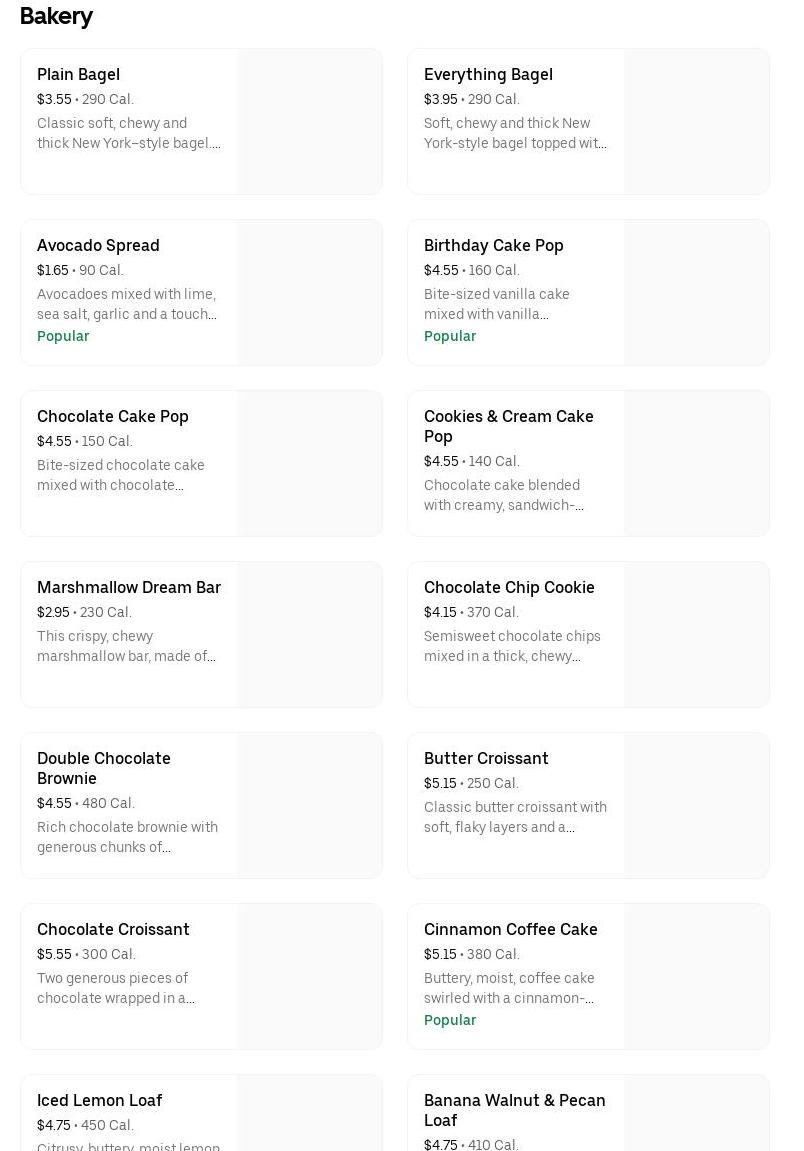The height and width of the screenshot is (1151, 804).
Task: Click the Plain Bagel image thumbnail
Action: click(309, 122)
